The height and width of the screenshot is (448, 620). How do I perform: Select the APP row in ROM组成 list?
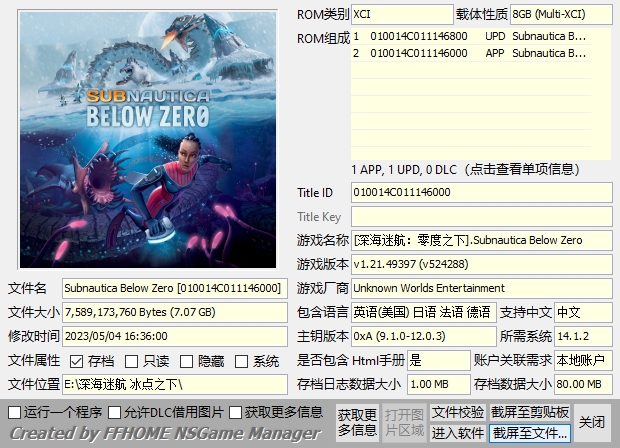(480, 53)
